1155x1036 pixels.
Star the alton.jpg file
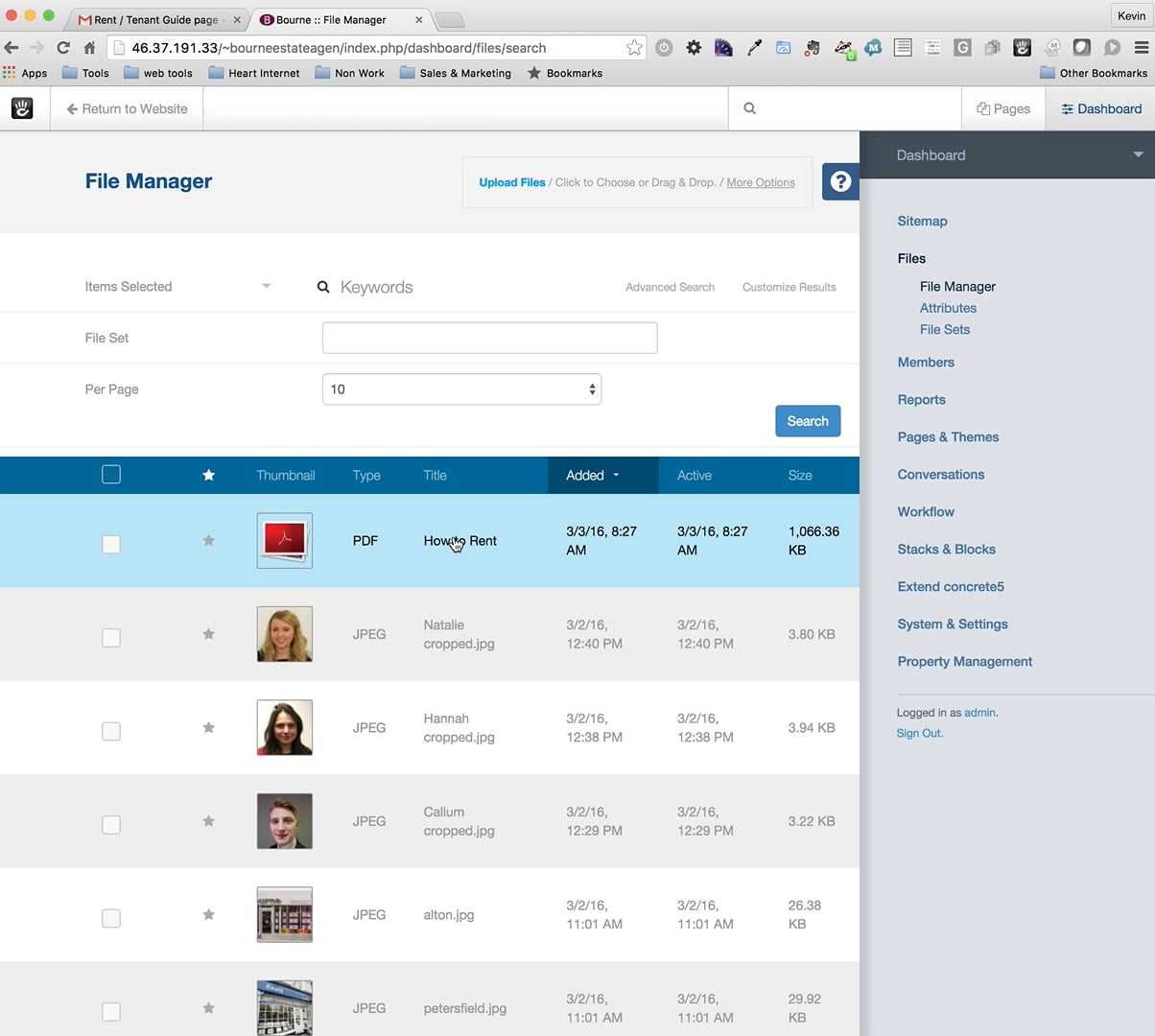pos(208,914)
